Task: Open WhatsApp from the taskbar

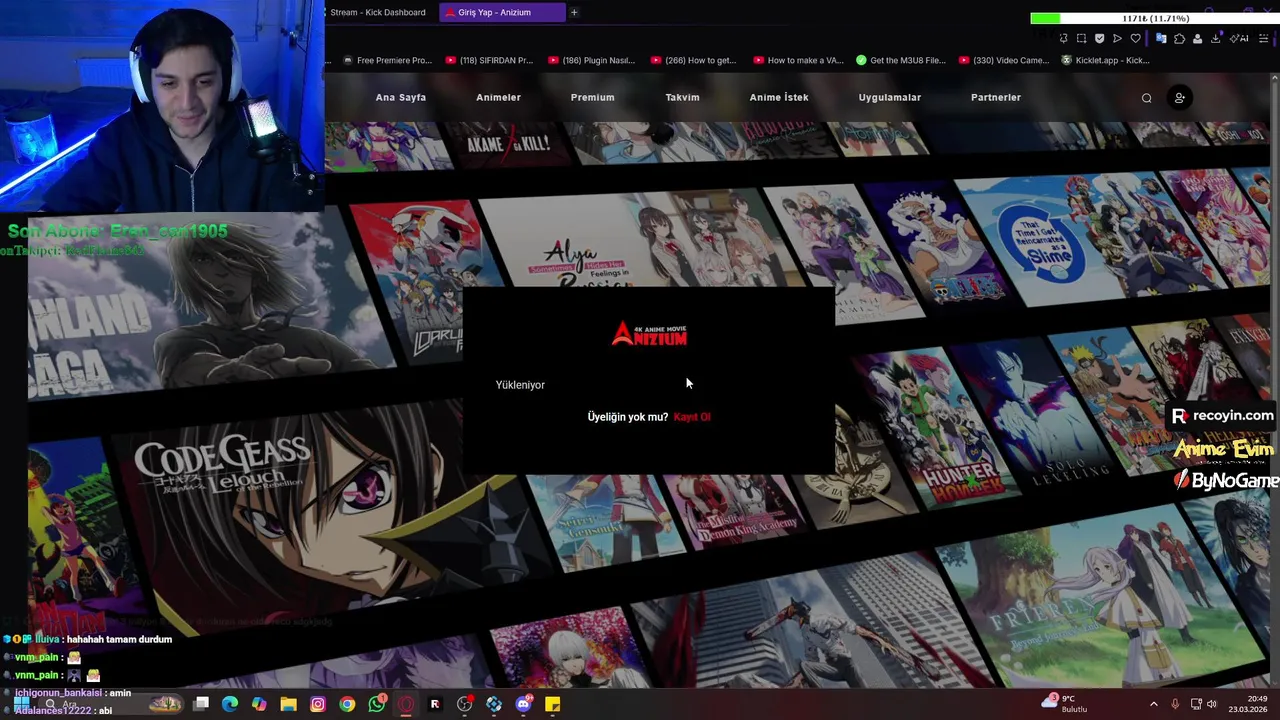Action: pos(376,704)
